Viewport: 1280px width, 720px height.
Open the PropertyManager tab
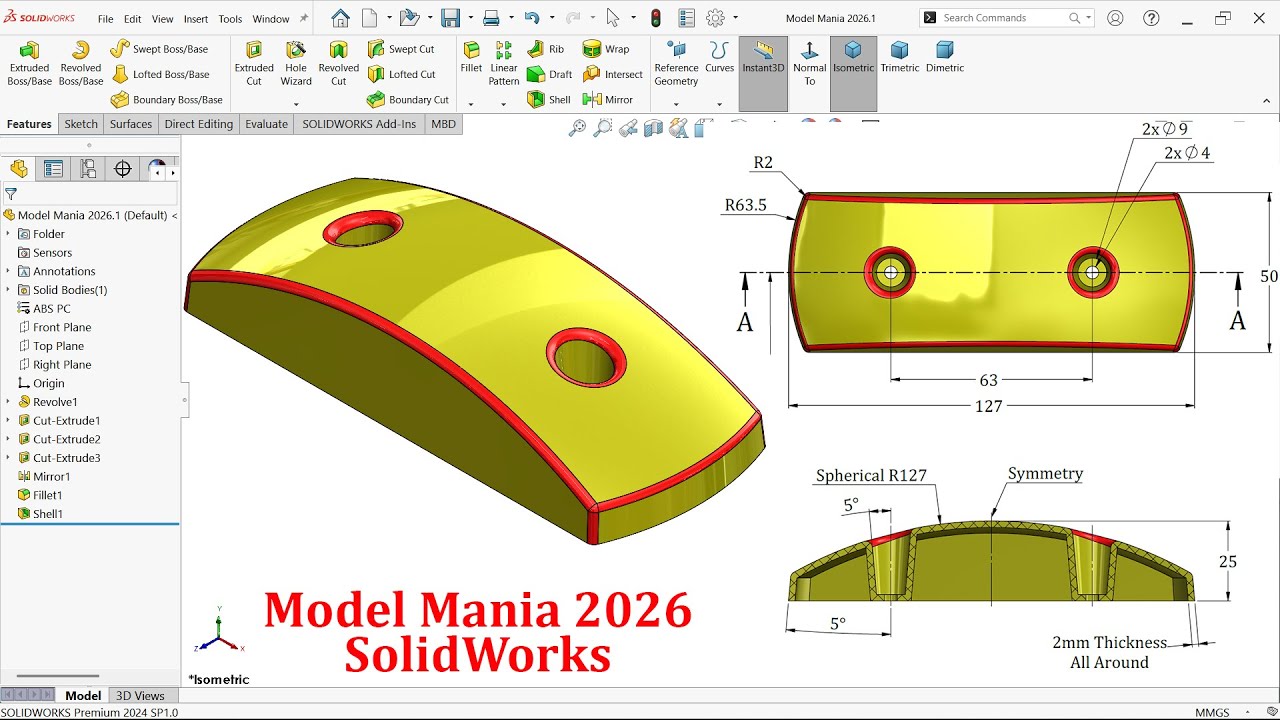coord(53,169)
